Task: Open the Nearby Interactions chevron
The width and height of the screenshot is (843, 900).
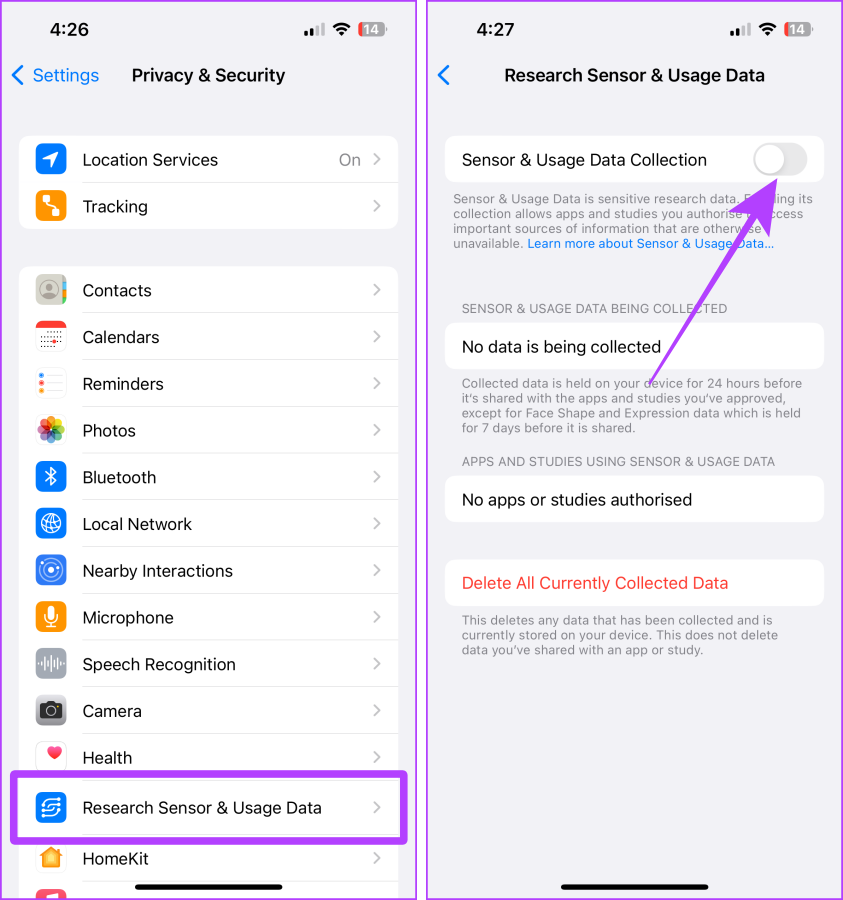Action: (376, 570)
